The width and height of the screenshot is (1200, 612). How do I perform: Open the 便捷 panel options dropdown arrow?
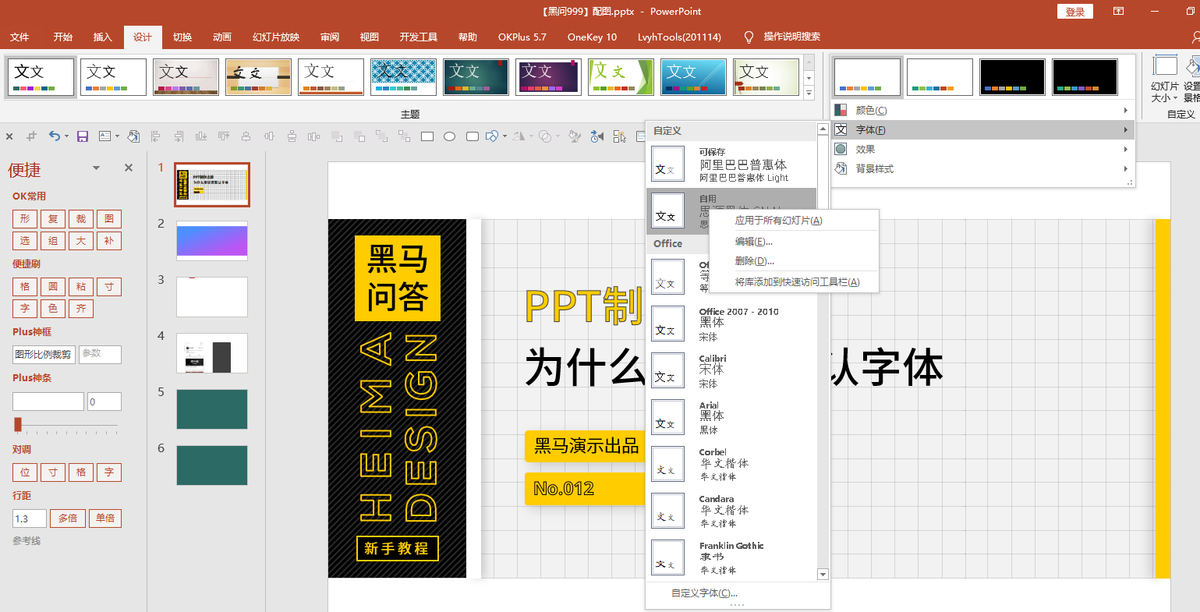[x=96, y=168]
